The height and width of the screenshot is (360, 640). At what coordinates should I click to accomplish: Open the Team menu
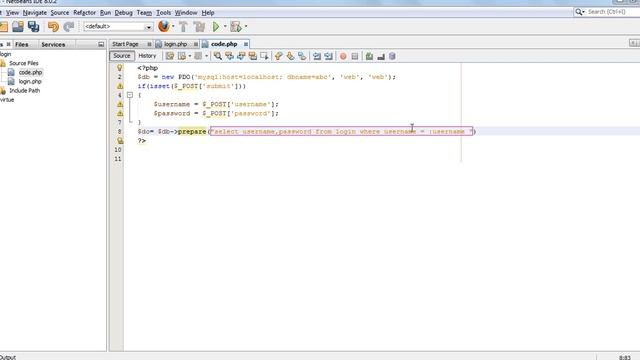(x=144, y=13)
